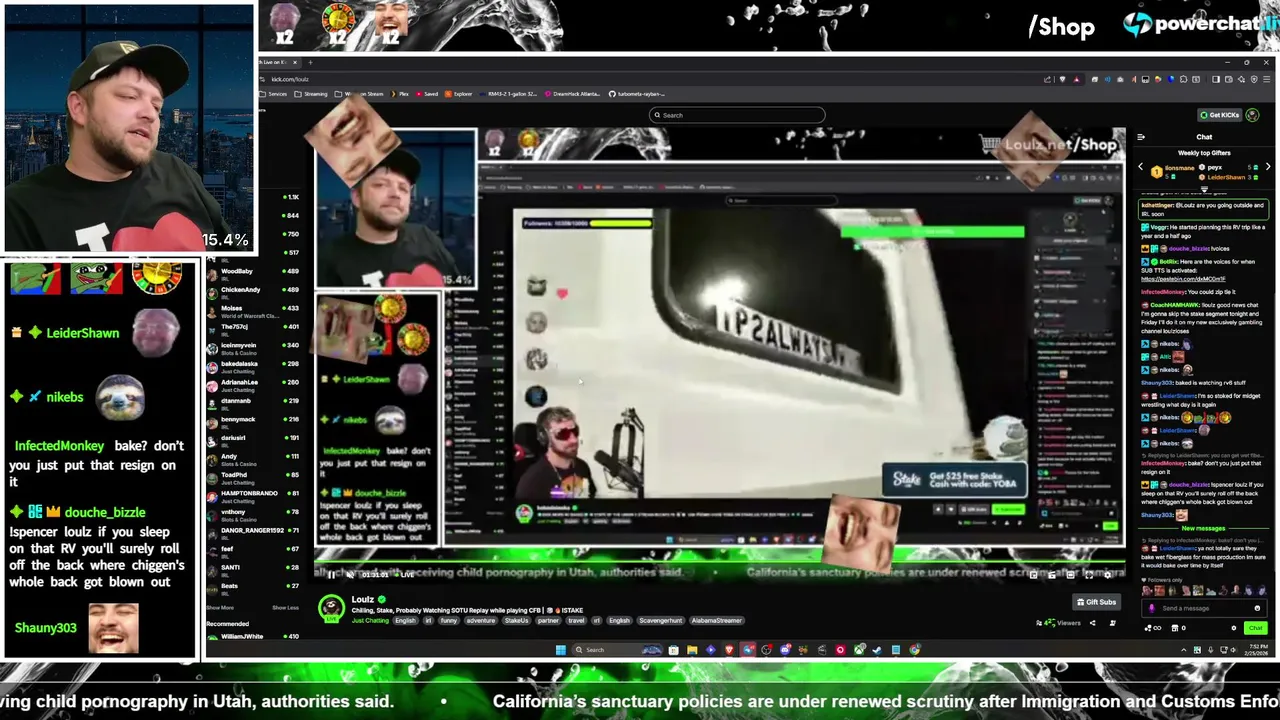Open the Services bookmark folder
The height and width of the screenshot is (720, 1280).
(274, 94)
